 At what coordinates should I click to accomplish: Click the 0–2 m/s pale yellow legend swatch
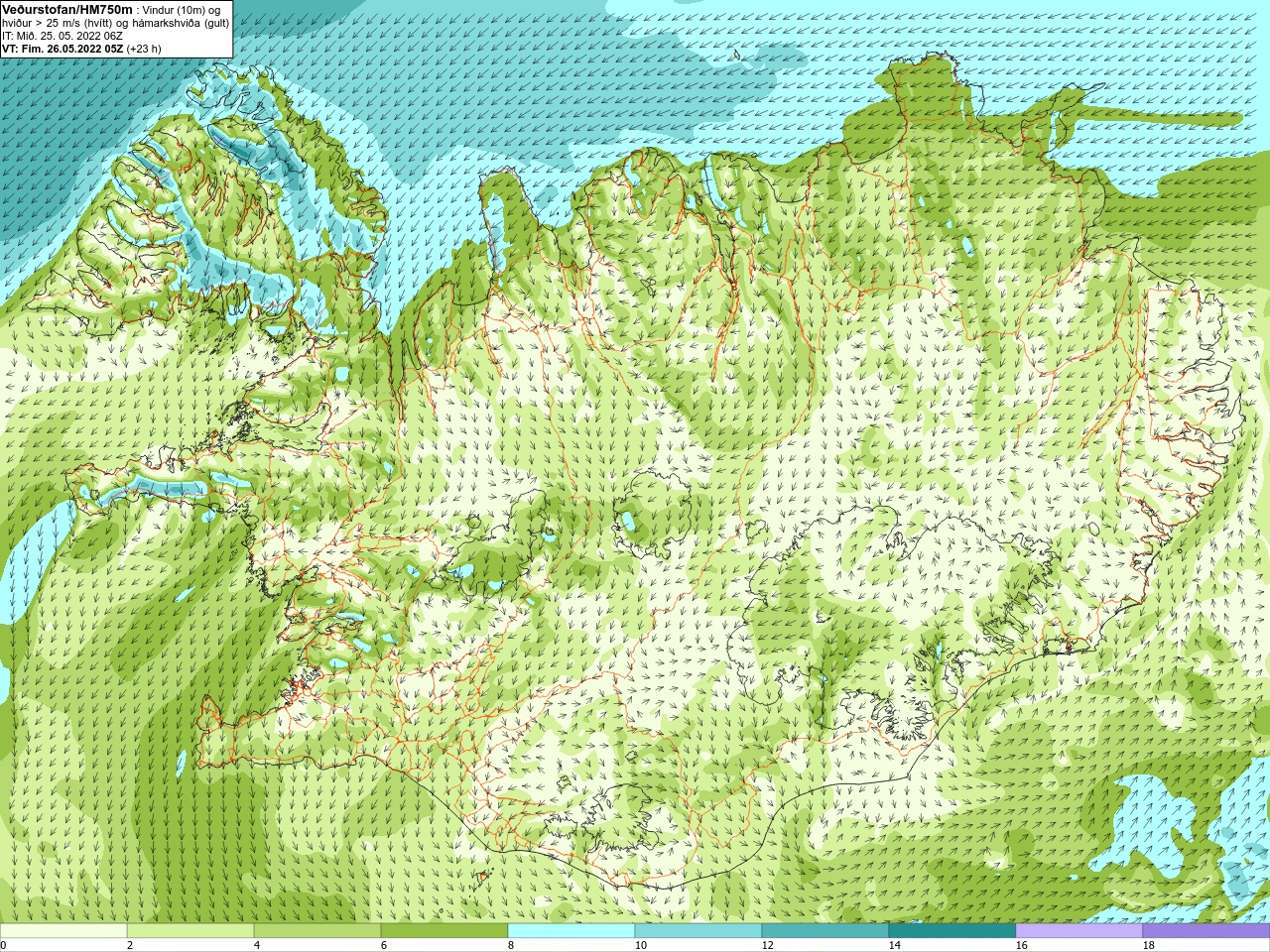click(63, 931)
